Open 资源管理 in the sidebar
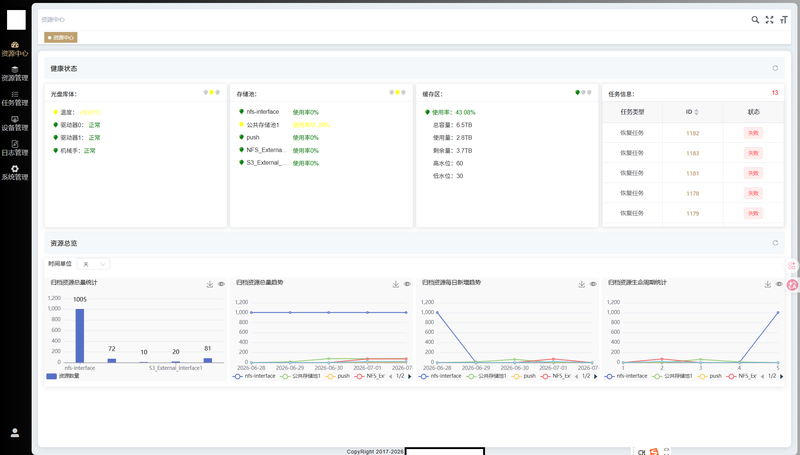The width and height of the screenshot is (800, 455). click(15, 74)
